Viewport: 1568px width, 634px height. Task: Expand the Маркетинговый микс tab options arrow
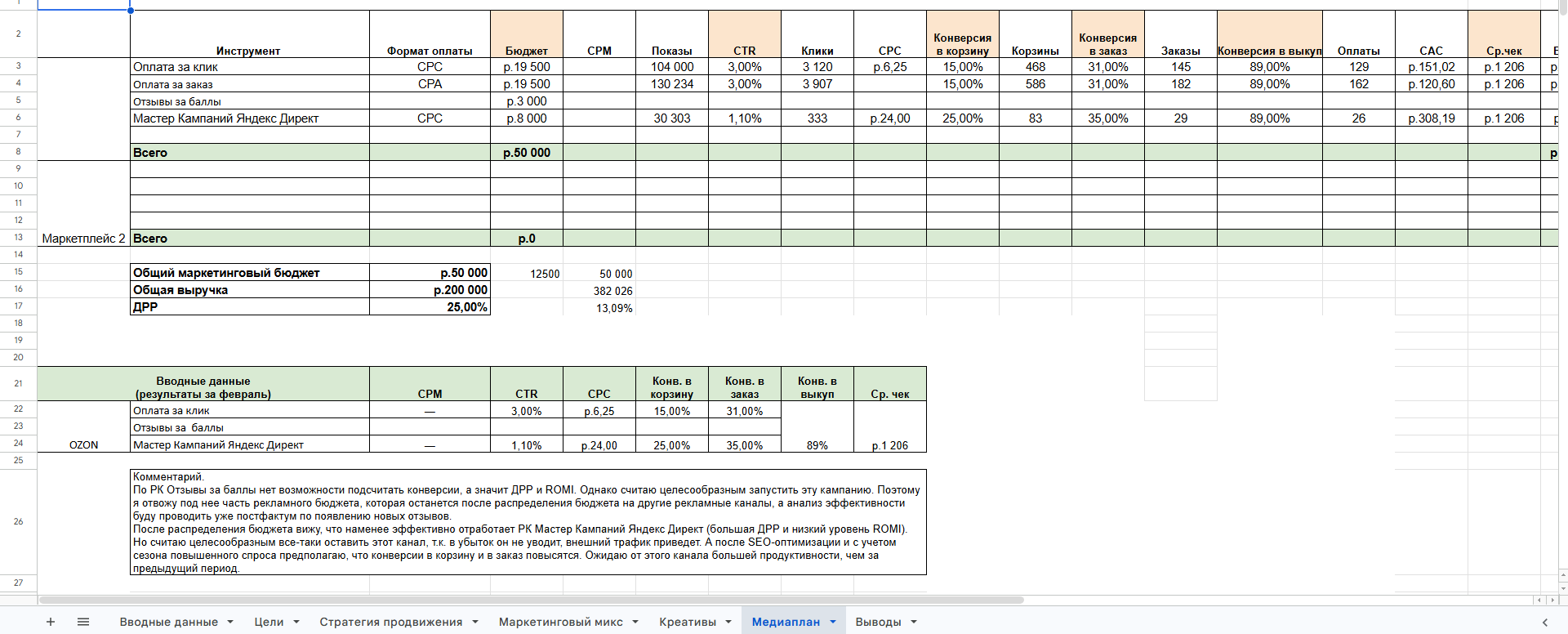click(x=635, y=622)
